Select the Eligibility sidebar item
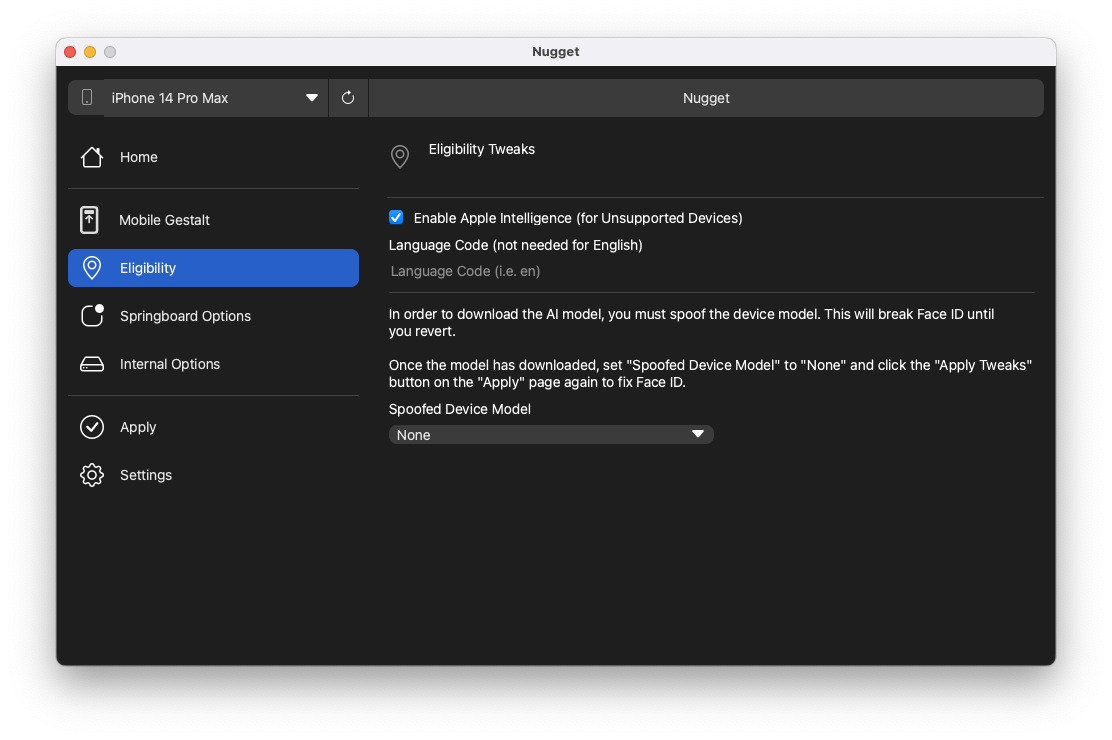This screenshot has width=1112, height=740. click(213, 267)
